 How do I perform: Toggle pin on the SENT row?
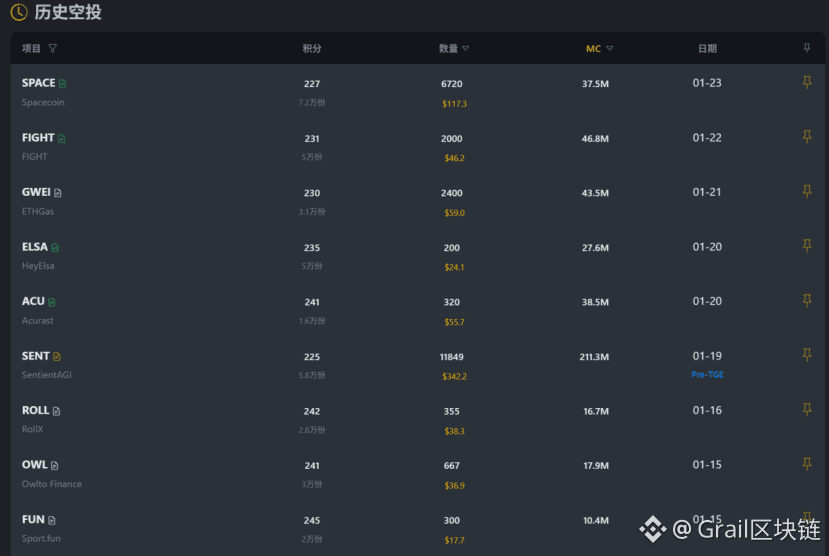(x=807, y=355)
